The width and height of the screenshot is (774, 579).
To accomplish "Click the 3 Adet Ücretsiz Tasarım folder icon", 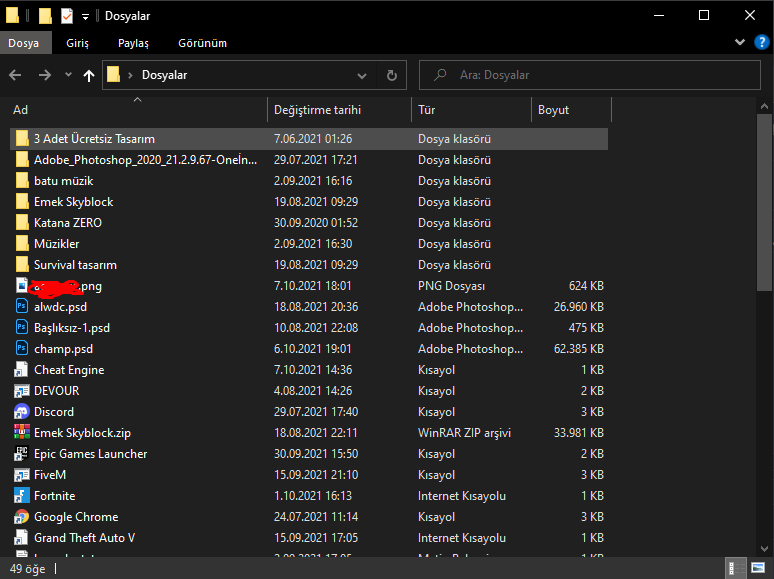I will [x=22, y=139].
